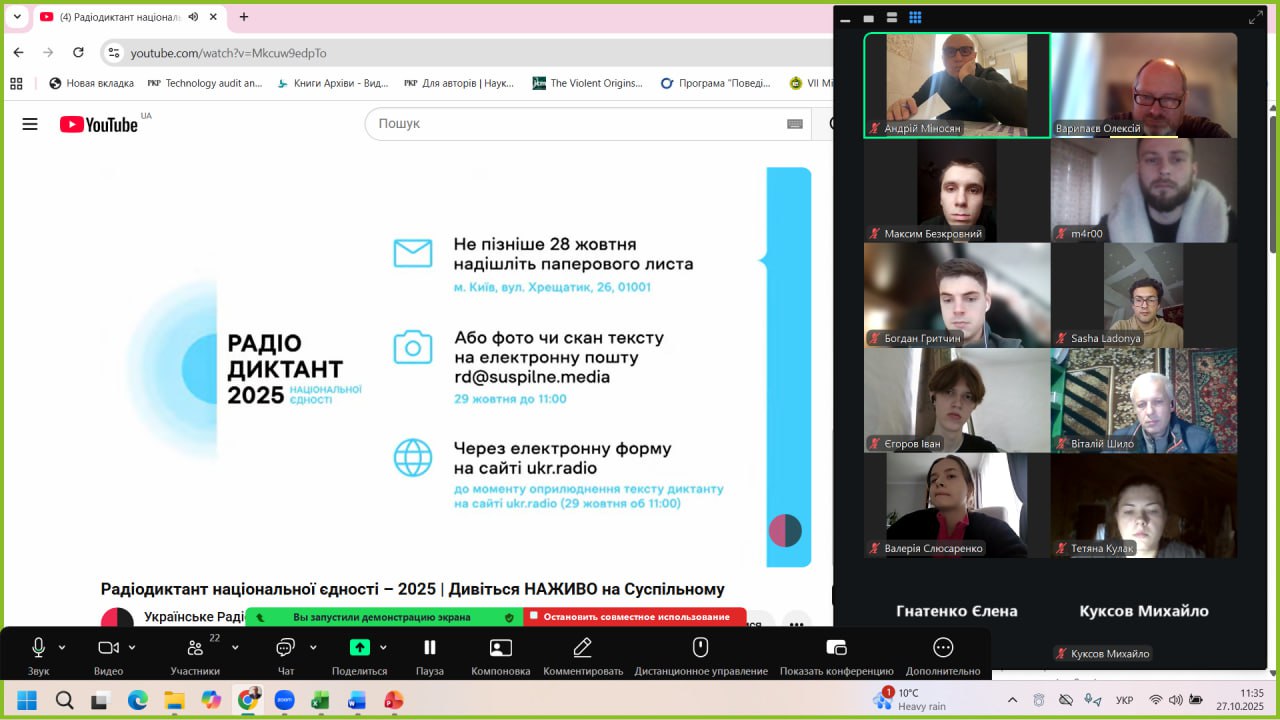Open the Дополнительно three-dots menu

[943, 648]
